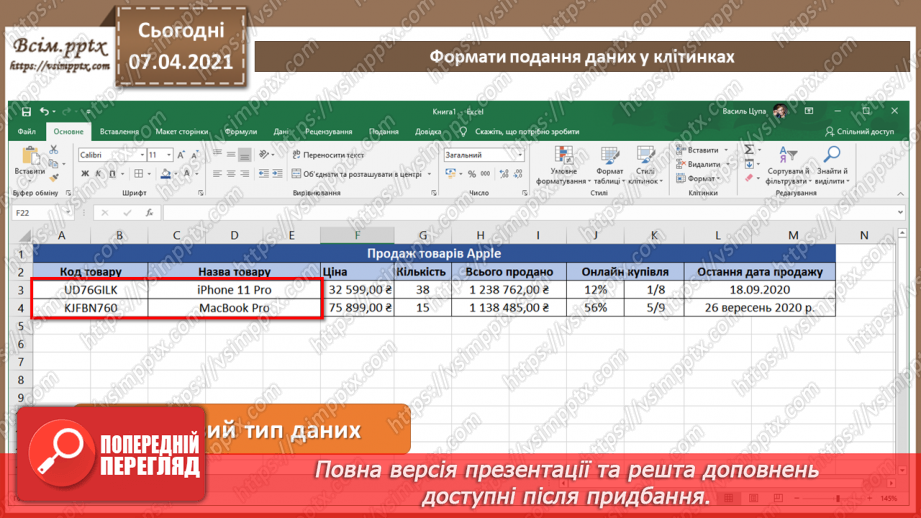This screenshot has width=921, height=518.
Task: Click Об'єднати та розташувати в центрі
Action: pyautogui.click(x=357, y=174)
